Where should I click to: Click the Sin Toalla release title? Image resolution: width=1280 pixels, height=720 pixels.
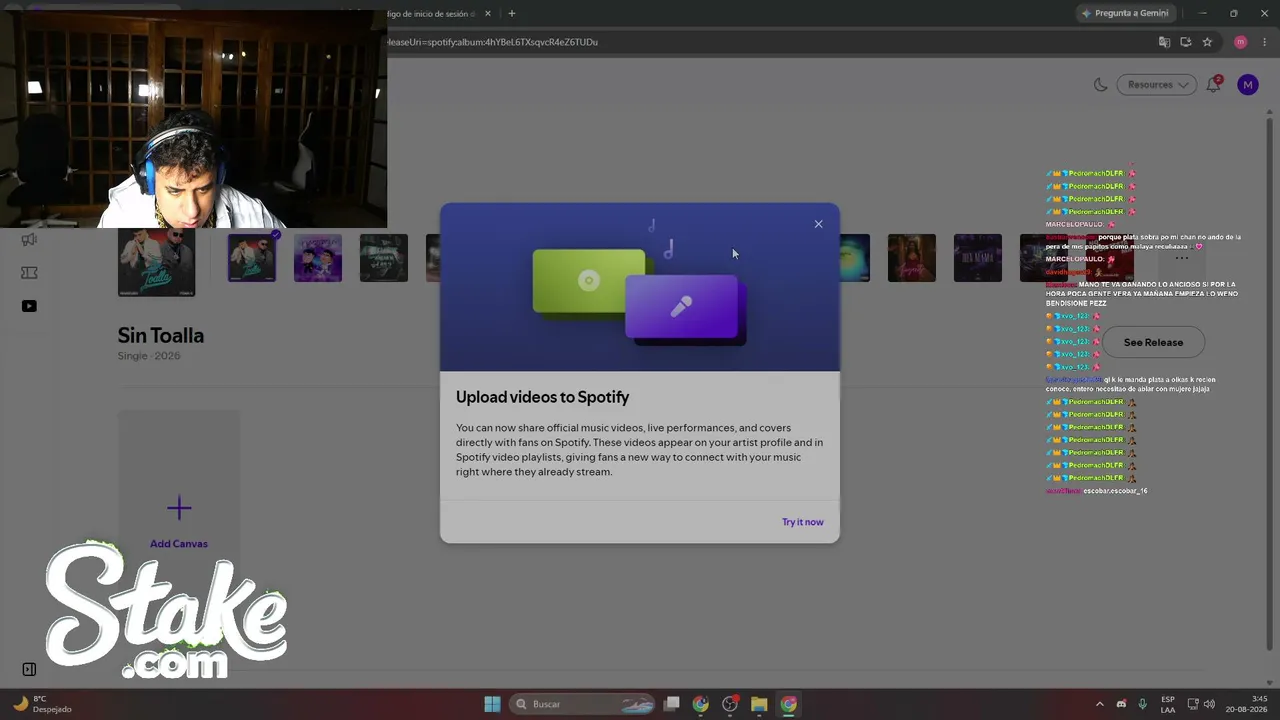click(161, 336)
